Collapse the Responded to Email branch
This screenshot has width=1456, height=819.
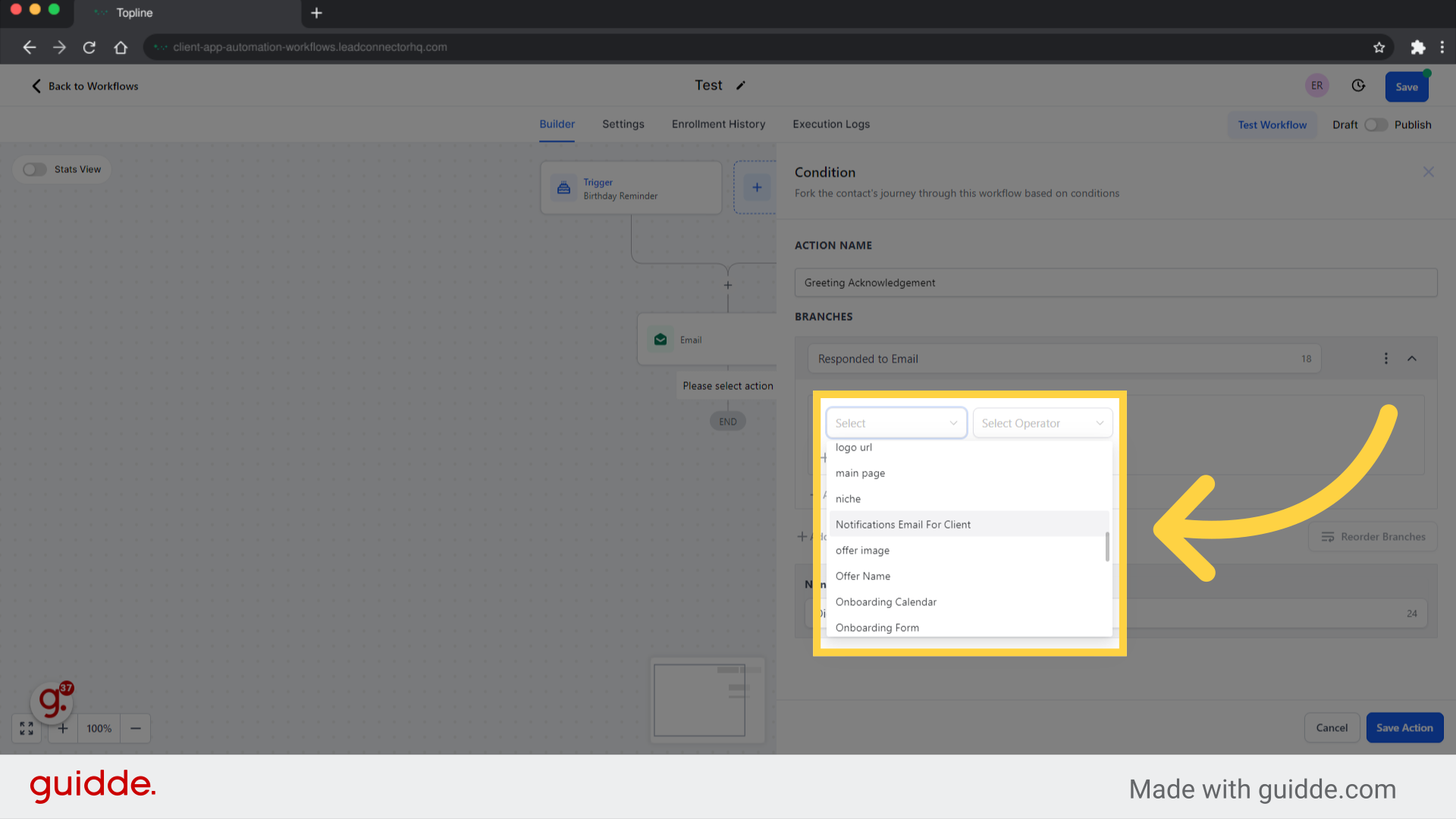[x=1412, y=359]
